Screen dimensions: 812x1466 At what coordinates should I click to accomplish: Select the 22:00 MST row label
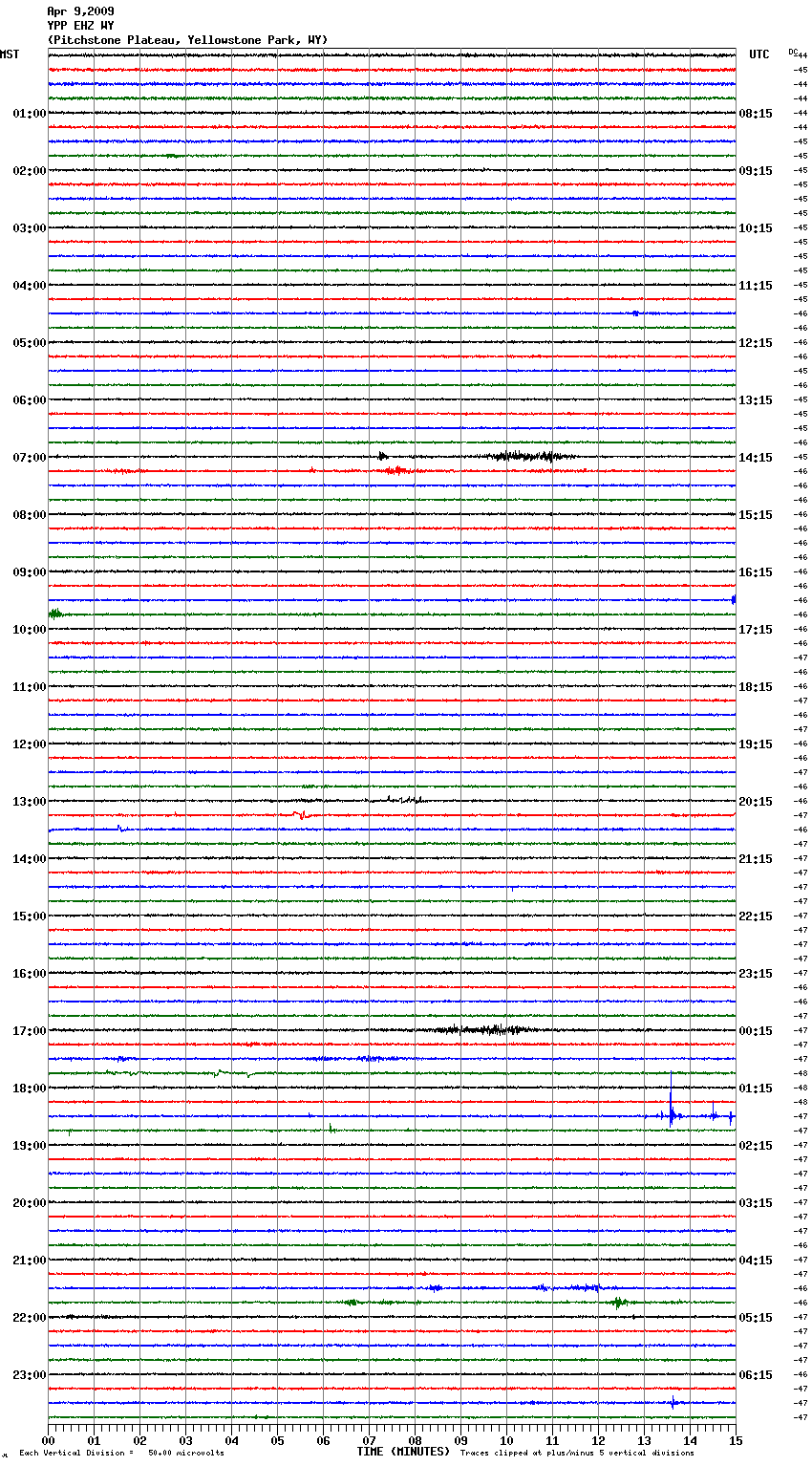pos(30,1318)
